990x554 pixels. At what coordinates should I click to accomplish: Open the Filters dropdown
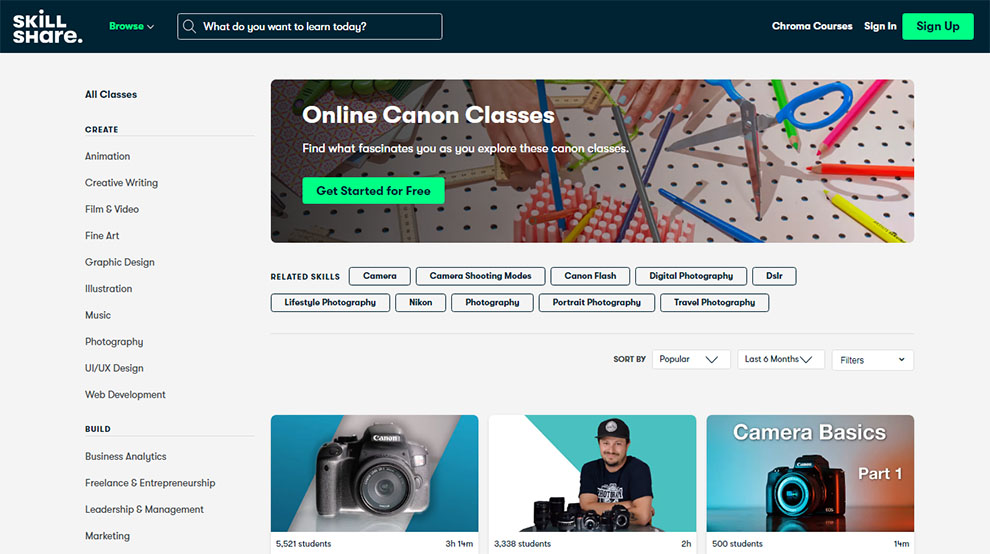click(873, 360)
